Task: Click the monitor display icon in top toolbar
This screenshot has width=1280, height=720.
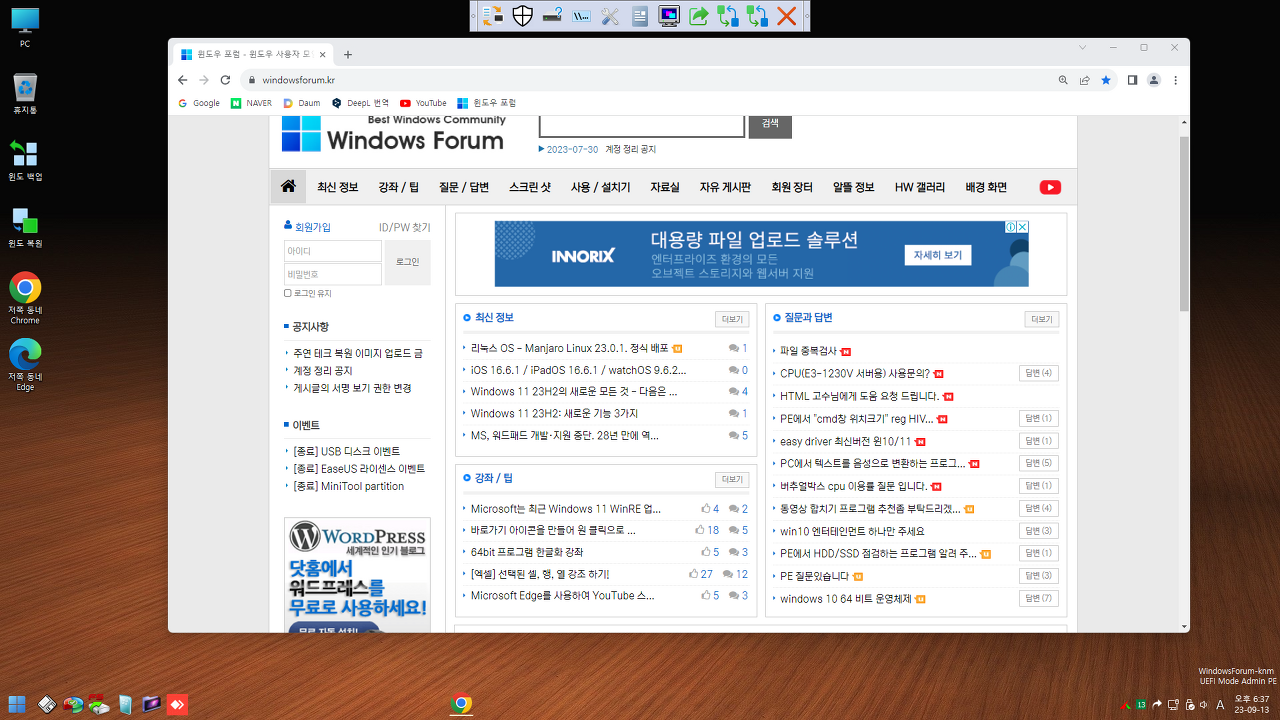Action: (669, 16)
